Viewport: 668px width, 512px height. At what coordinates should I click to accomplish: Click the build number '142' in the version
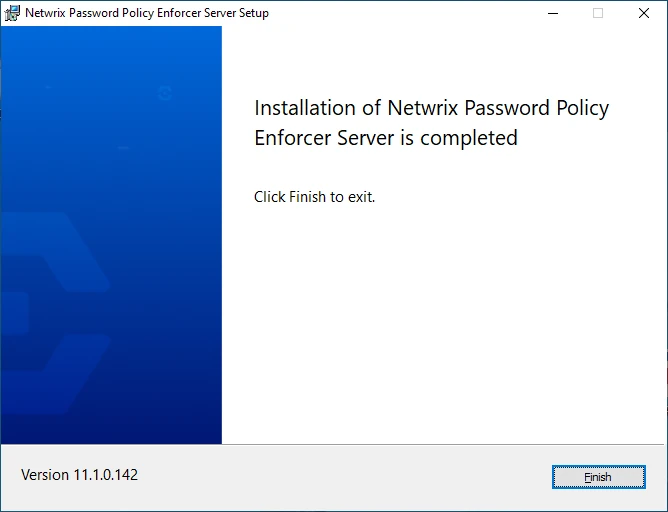(x=125, y=475)
